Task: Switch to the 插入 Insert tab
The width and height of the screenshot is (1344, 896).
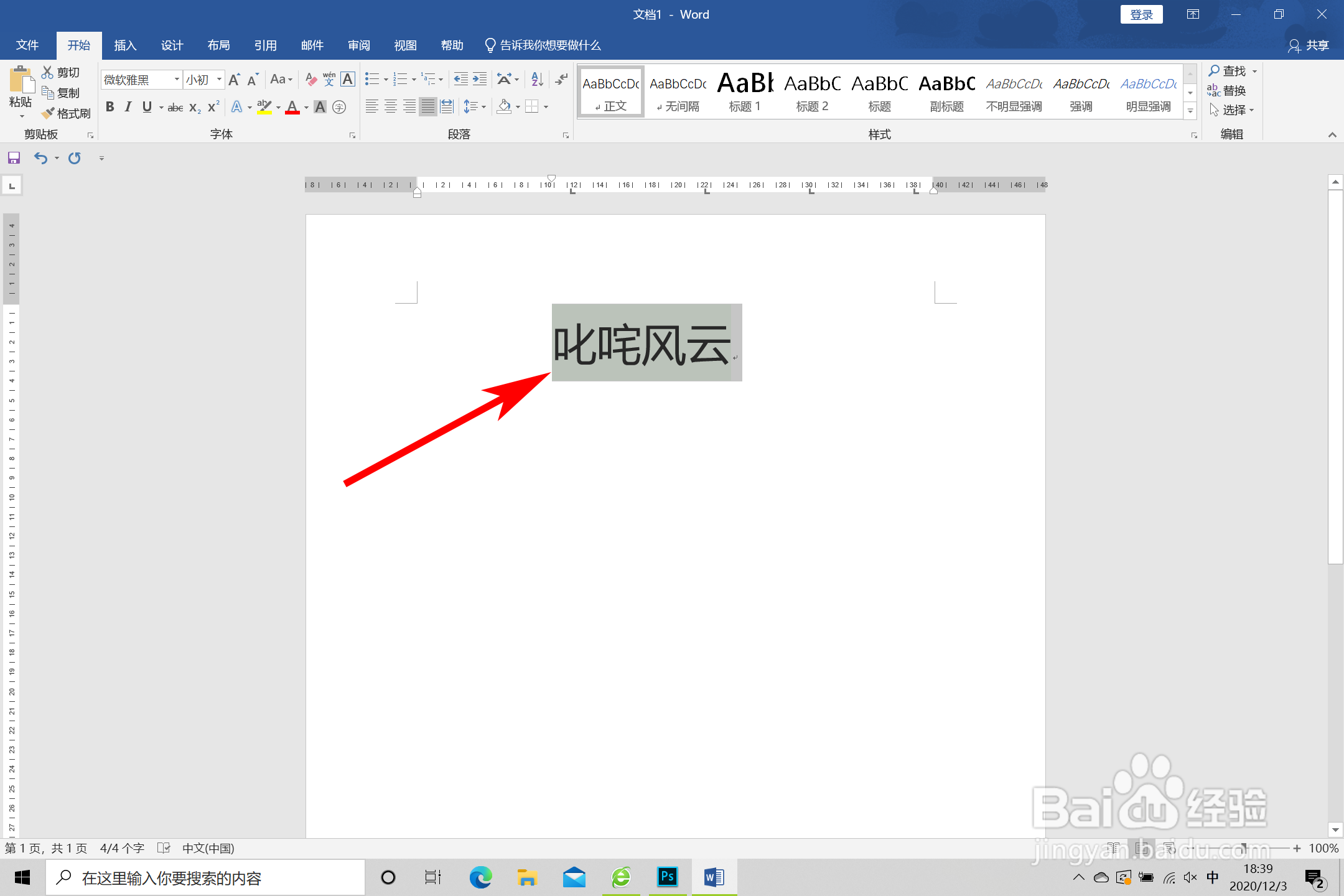Action: 125,45
